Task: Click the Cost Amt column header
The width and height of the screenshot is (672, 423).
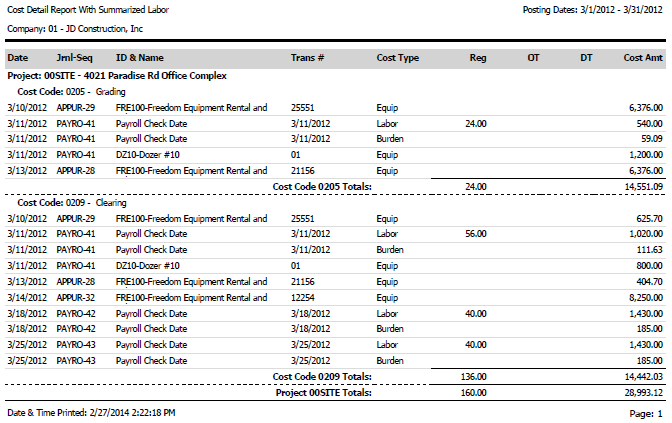Action: (x=643, y=58)
